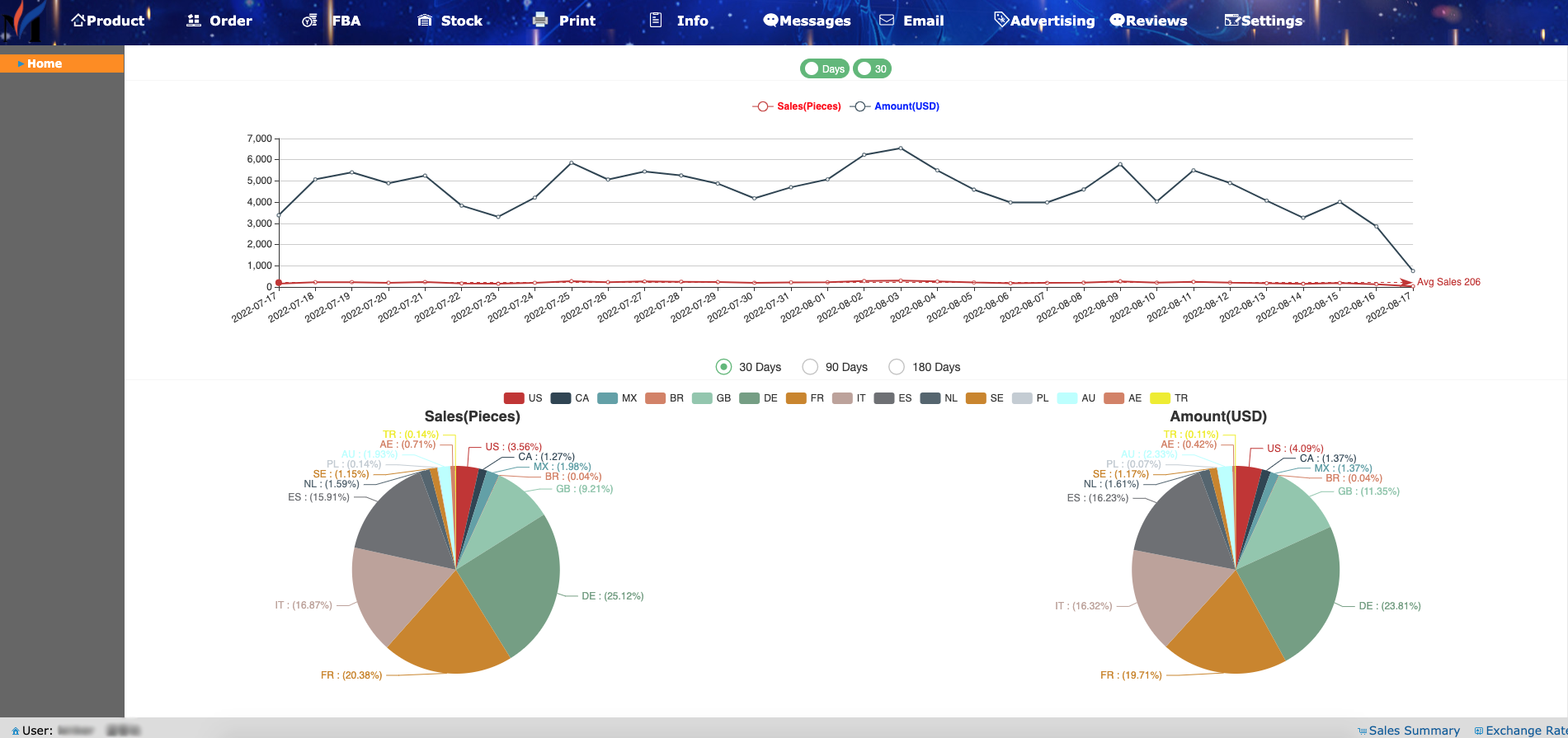This screenshot has height=738, width=1568.
Task: Click the DE legend color swatch
Action: point(749,398)
